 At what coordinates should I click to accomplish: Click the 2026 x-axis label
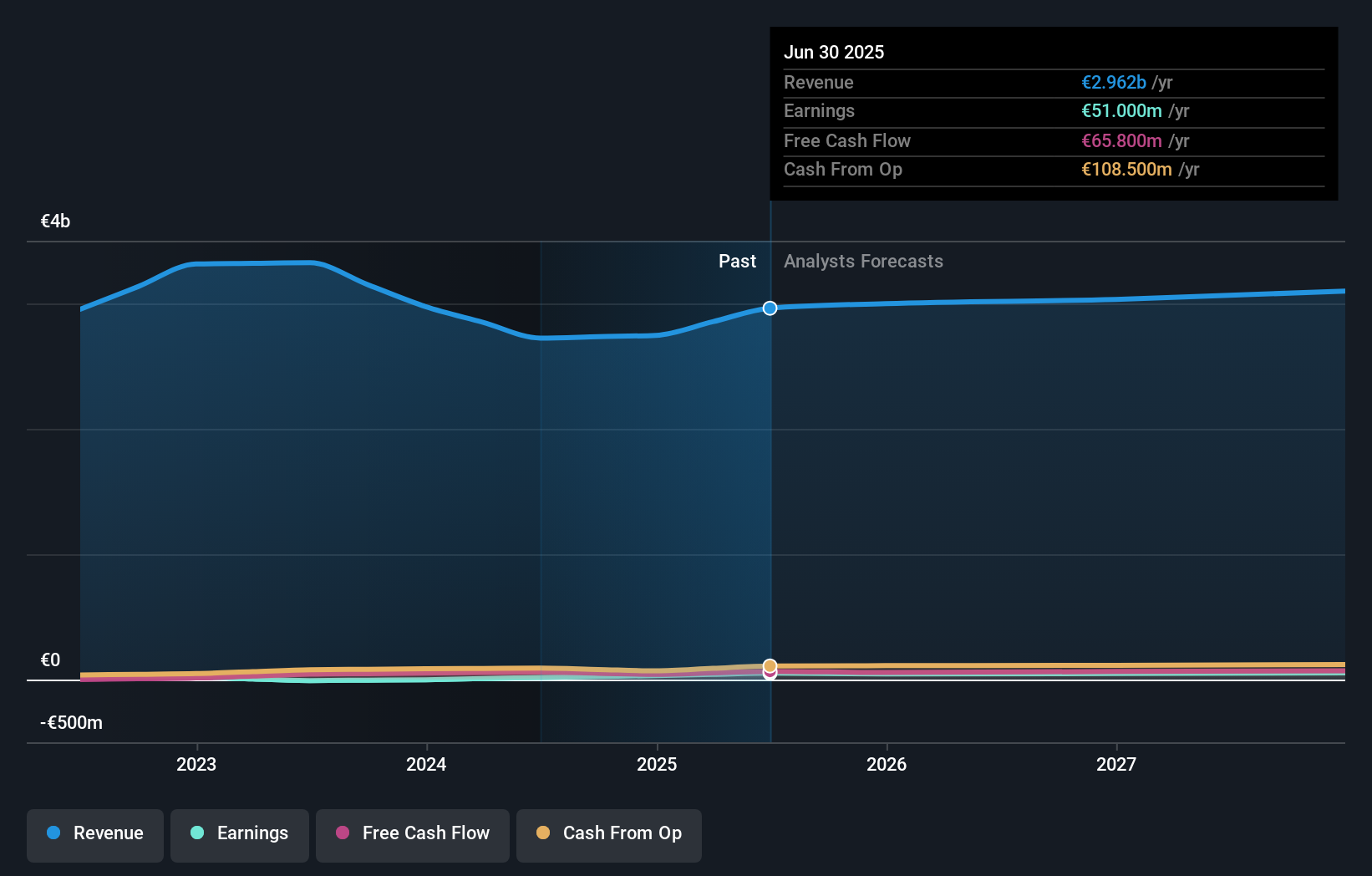(887, 765)
